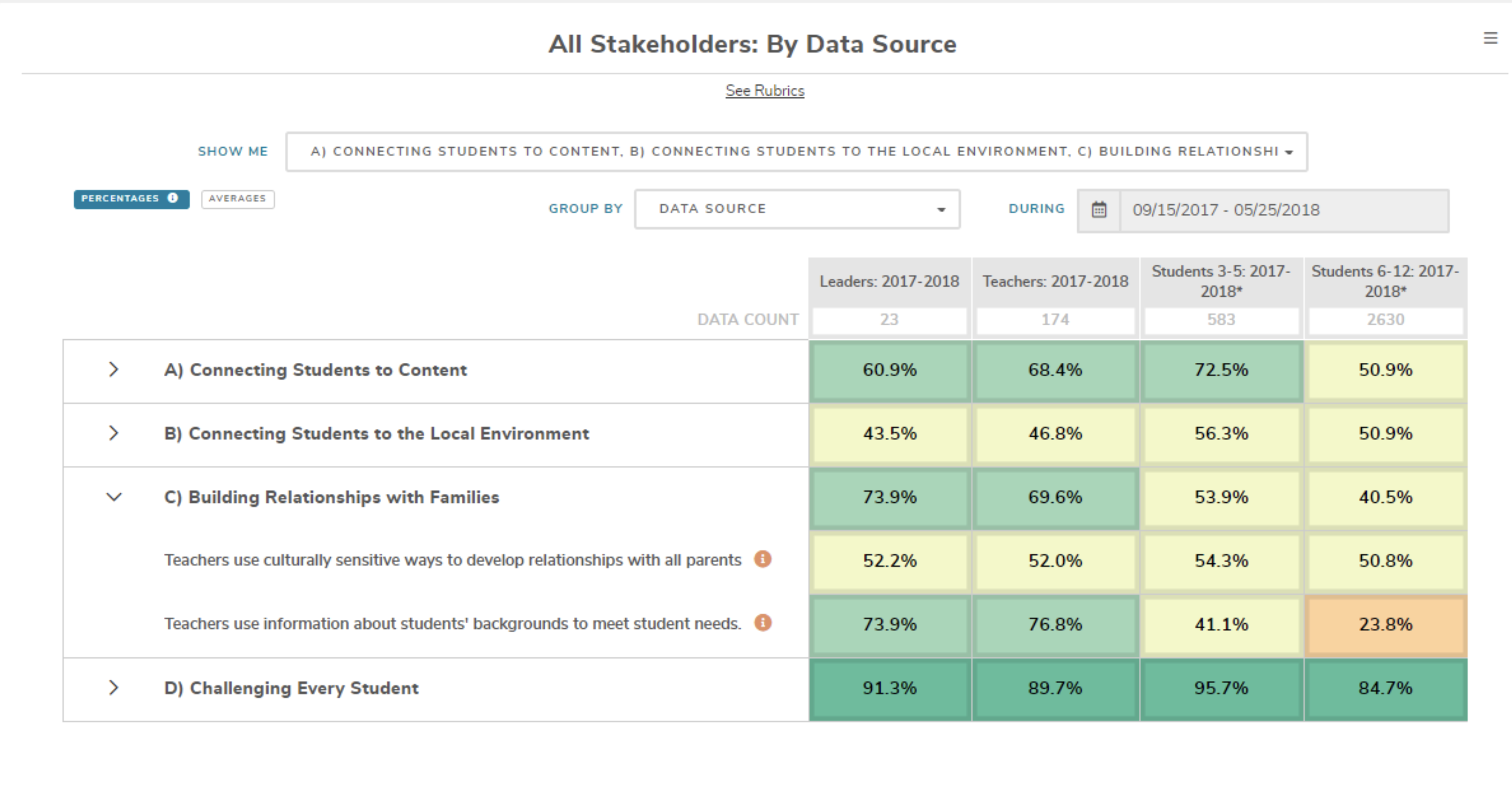Switch to Averages view
This screenshot has height=802, width=1512.
(237, 198)
